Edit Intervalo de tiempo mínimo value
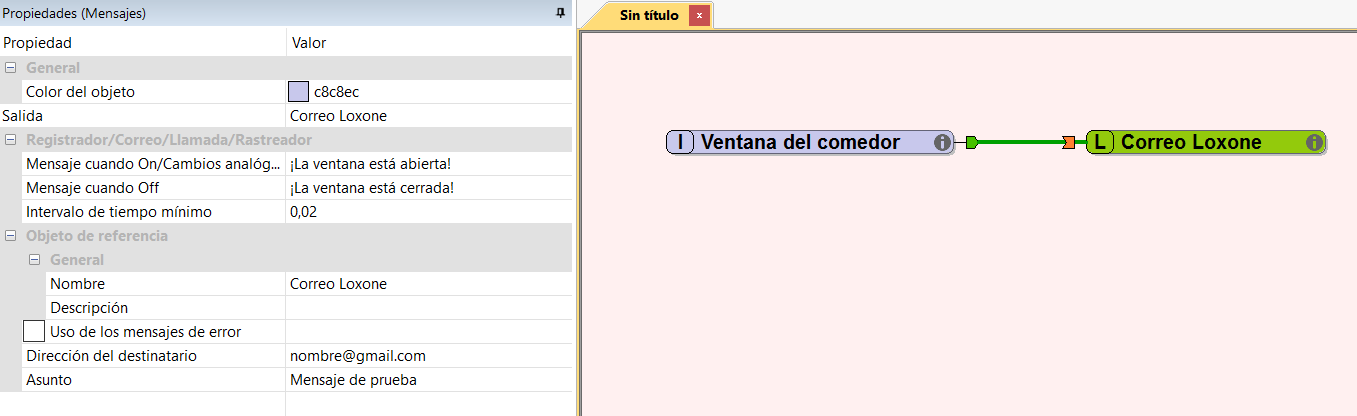The width and height of the screenshot is (1357, 416). 427,212
